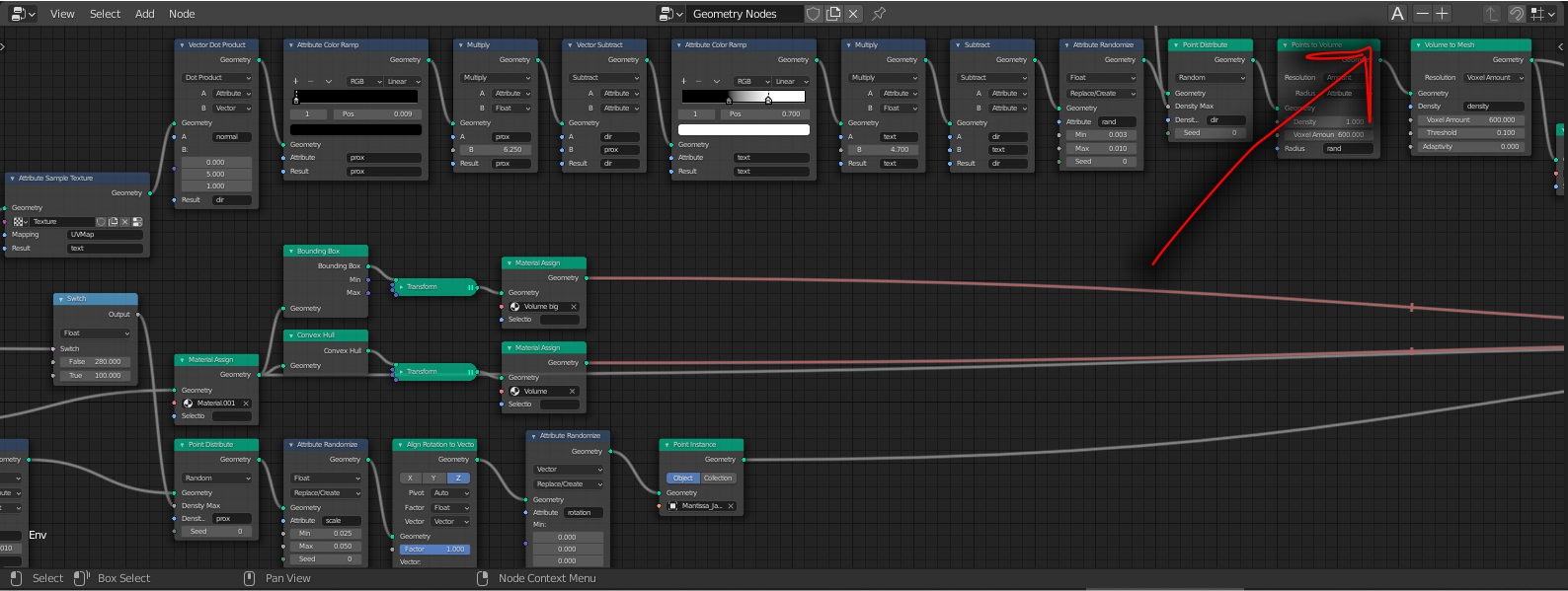The image size is (1568, 591).
Task: Remove Volume big material from Material Assign
Action: pyautogui.click(x=574, y=307)
